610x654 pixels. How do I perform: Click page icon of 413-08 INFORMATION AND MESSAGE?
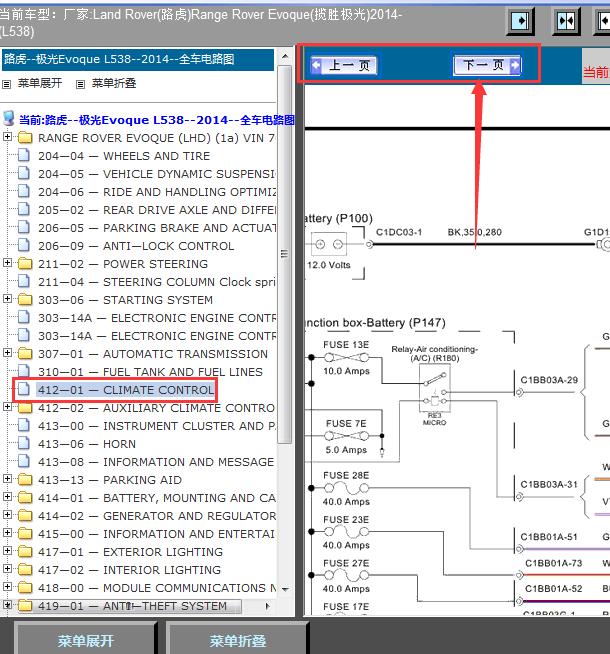point(24,461)
